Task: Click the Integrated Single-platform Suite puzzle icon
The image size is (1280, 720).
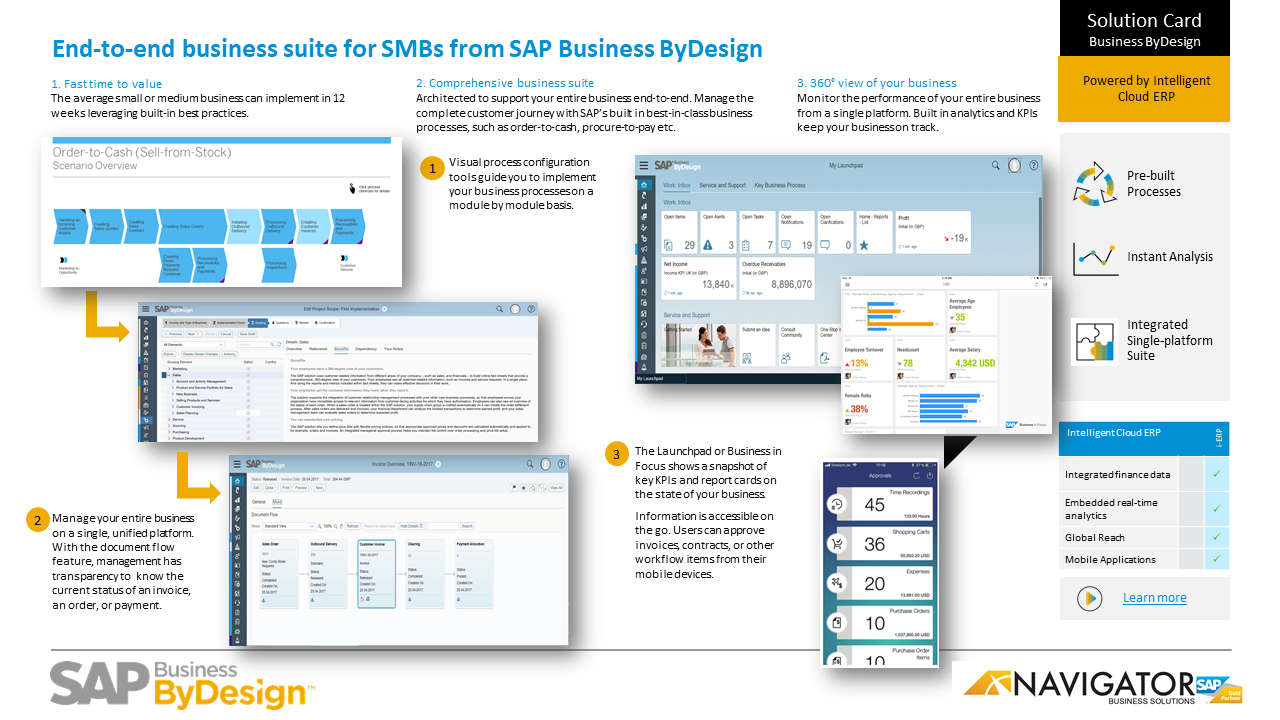Action: (x=1094, y=340)
